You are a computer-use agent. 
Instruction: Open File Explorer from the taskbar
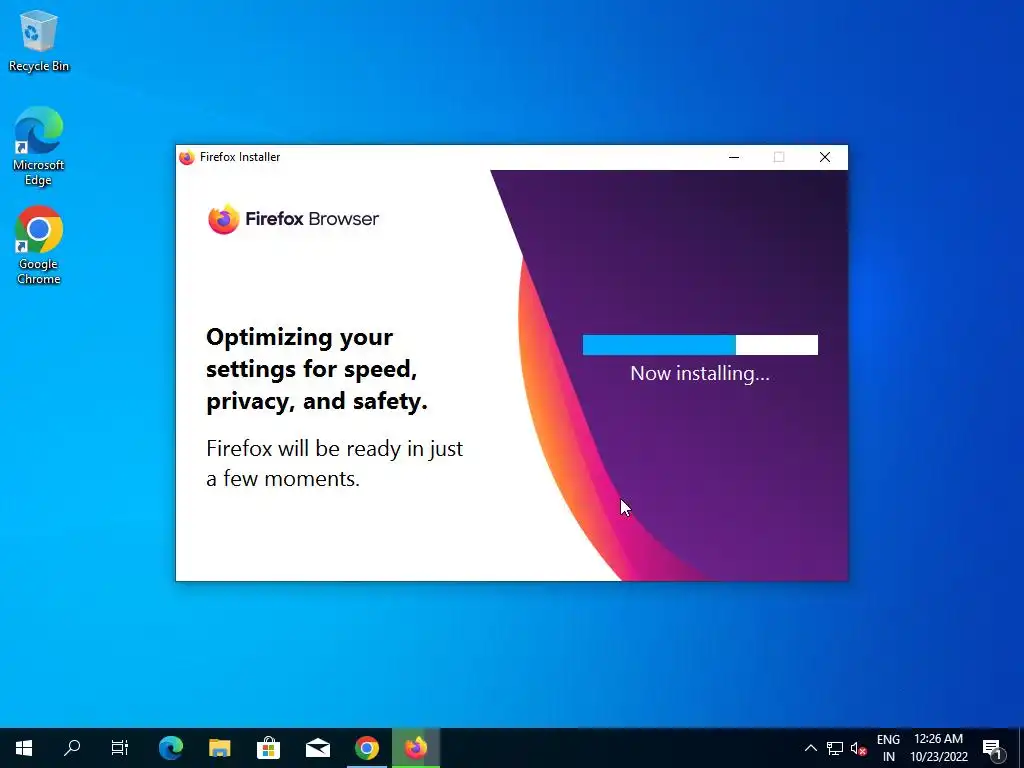click(220, 748)
